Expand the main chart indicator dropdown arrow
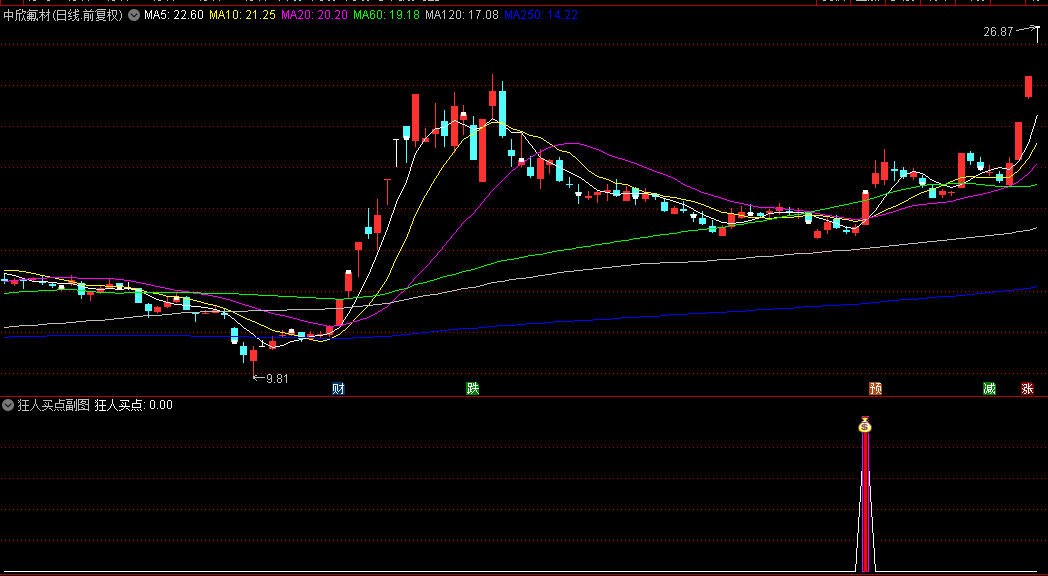1048x576 pixels. click(x=134, y=15)
